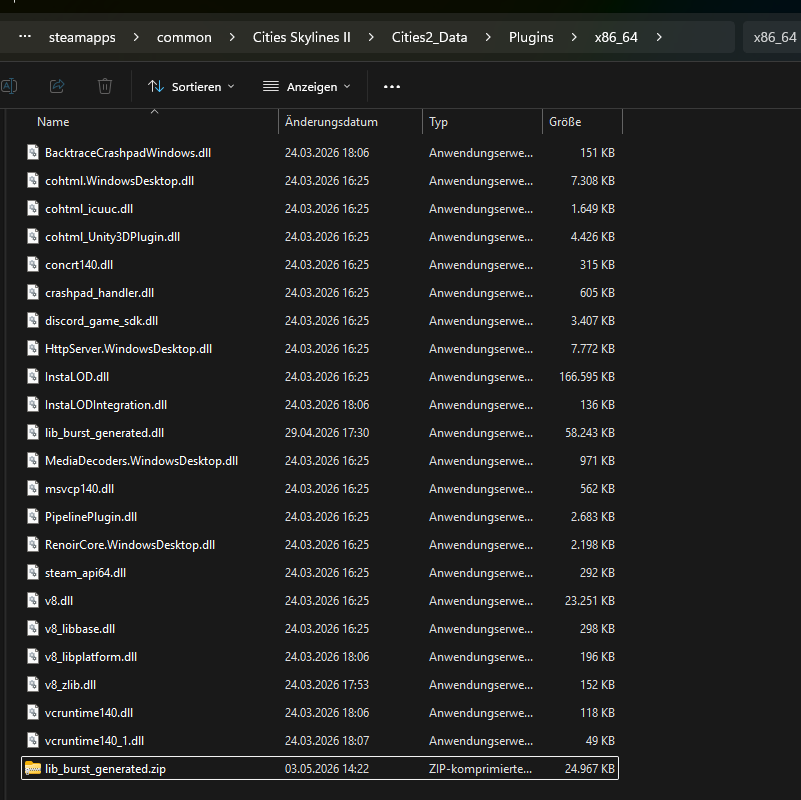Screen dimensions: 801x800
Task: Select the HttpServer.WindowsDesktop.dll file name
Action: [128, 349]
